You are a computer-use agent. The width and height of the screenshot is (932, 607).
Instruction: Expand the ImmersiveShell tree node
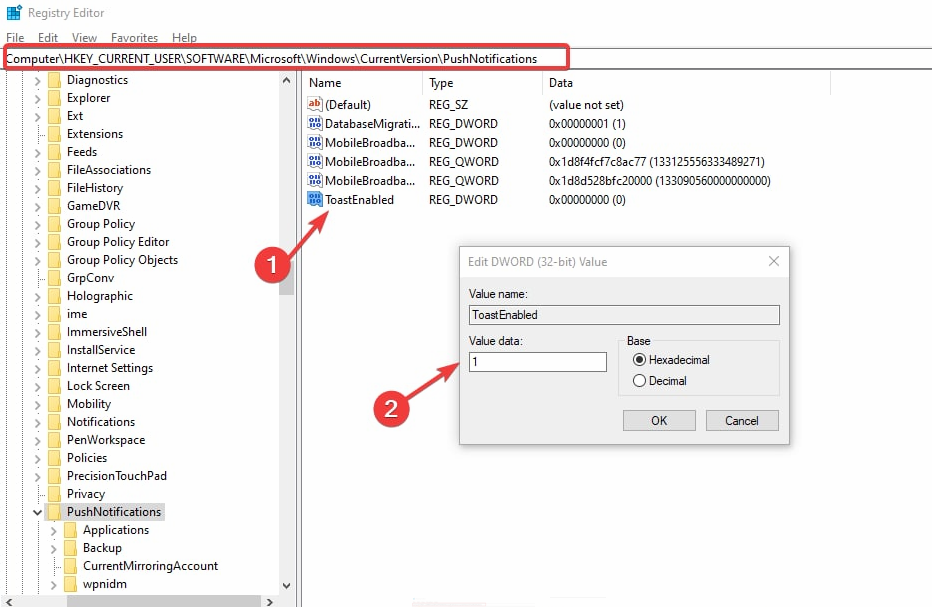tap(37, 333)
